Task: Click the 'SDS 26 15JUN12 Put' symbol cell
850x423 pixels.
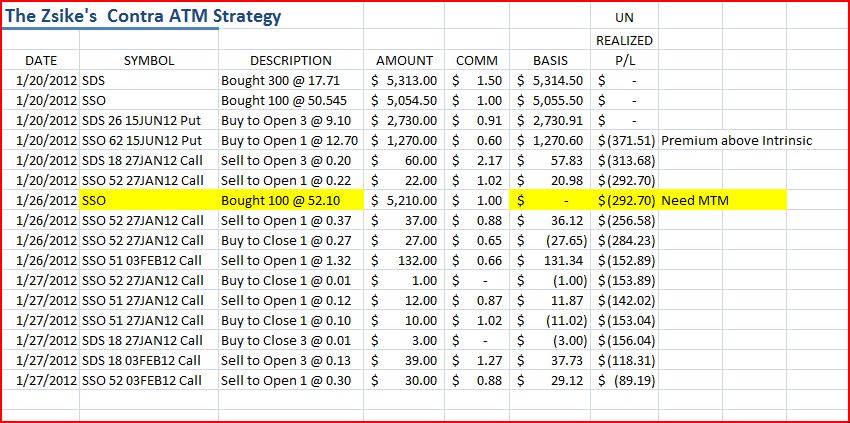Action: 149,120
